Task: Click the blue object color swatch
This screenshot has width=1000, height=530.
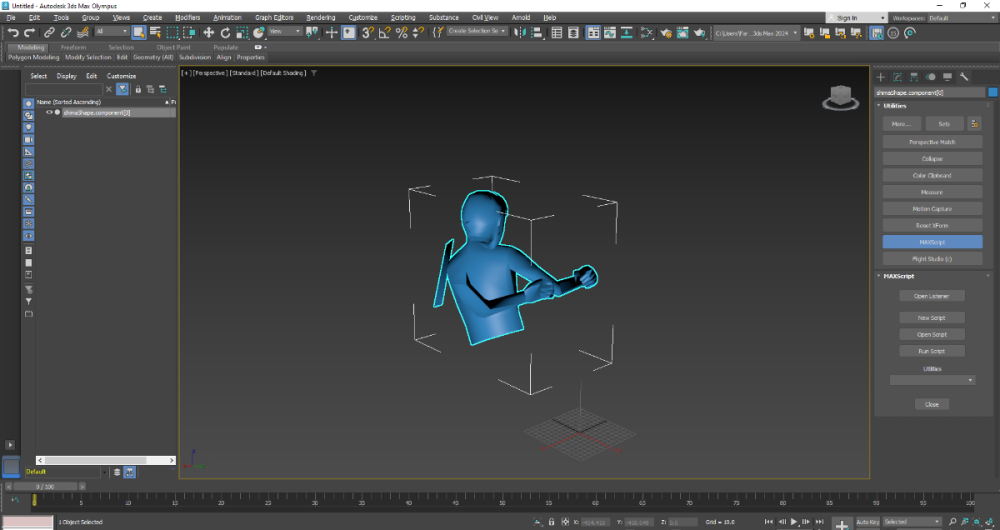Action: 992,92
